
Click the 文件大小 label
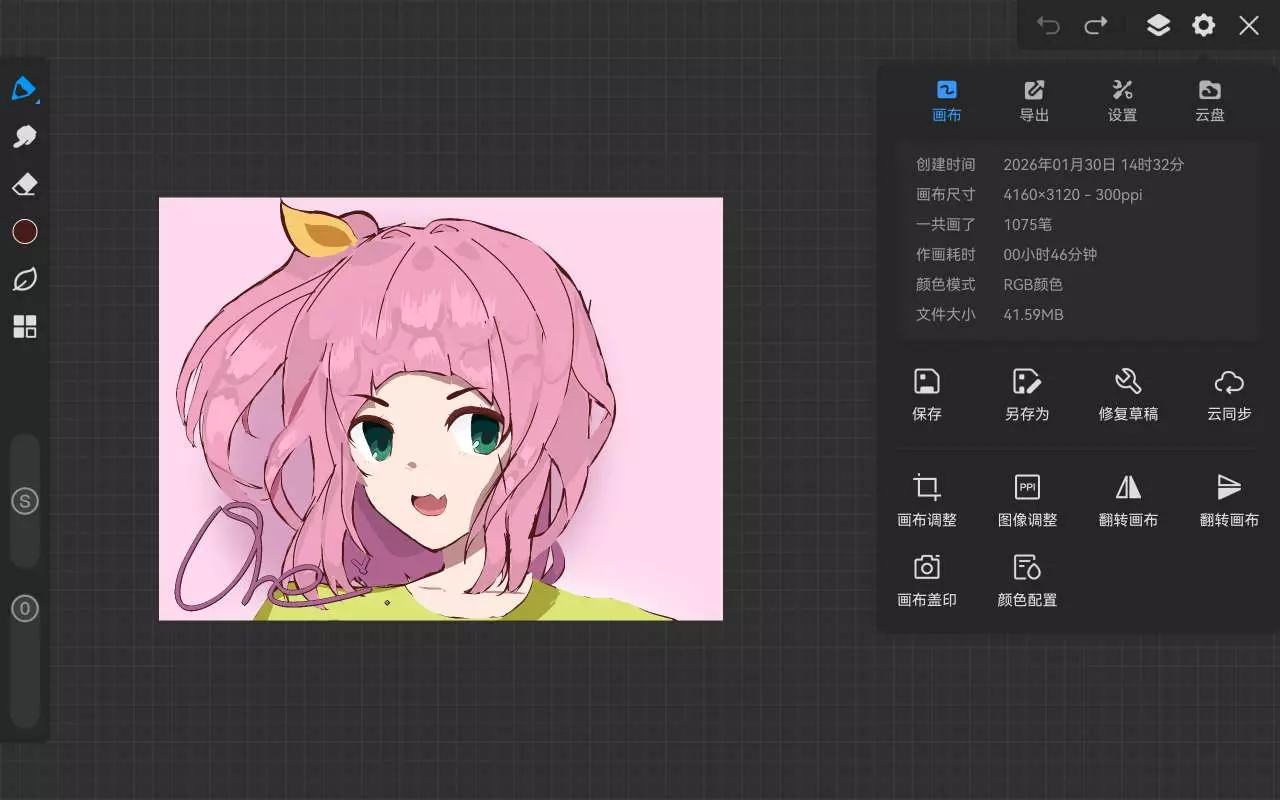pos(945,314)
